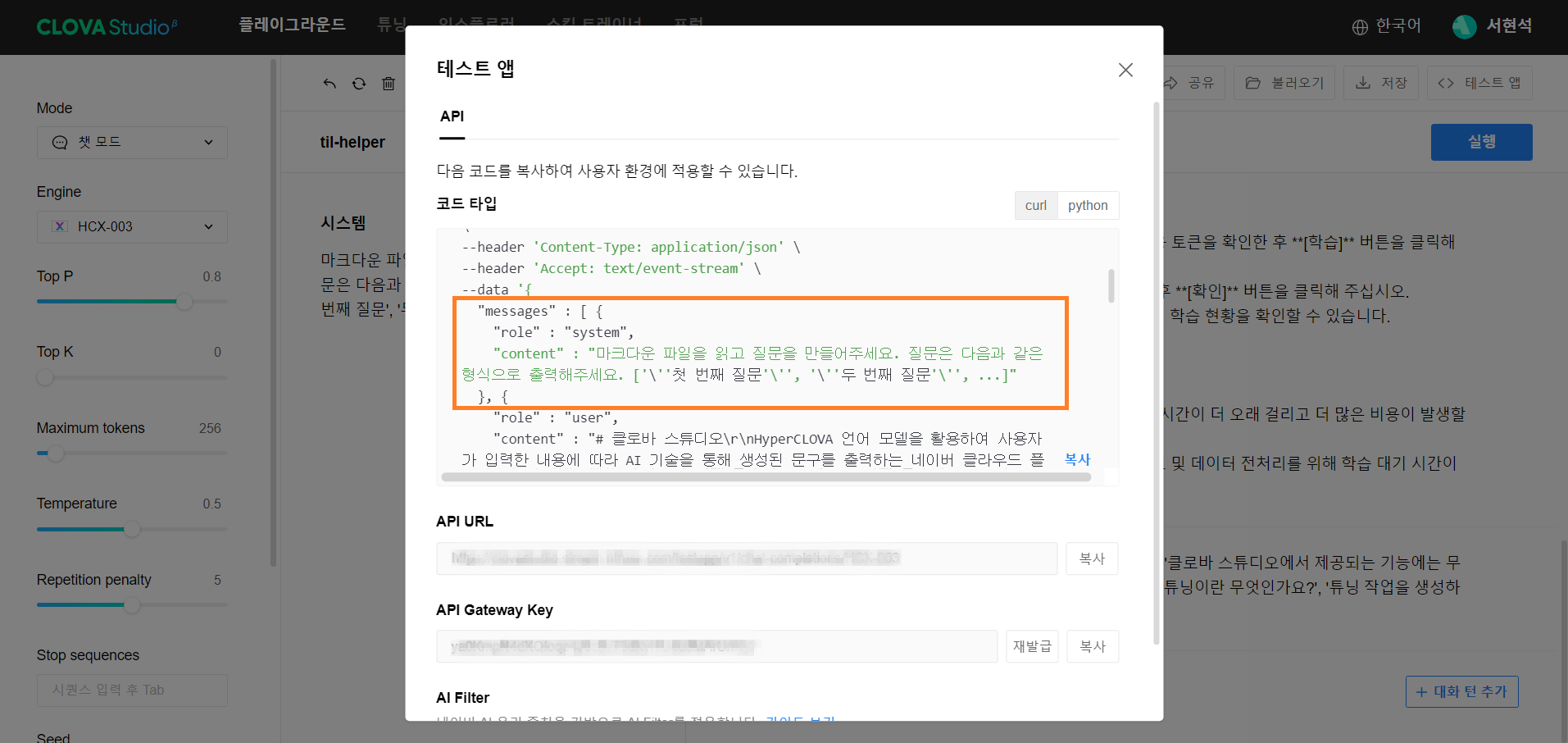Copy the API URL with 복사 button
Viewport: 1568px width, 743px height.
(1092, 558)
